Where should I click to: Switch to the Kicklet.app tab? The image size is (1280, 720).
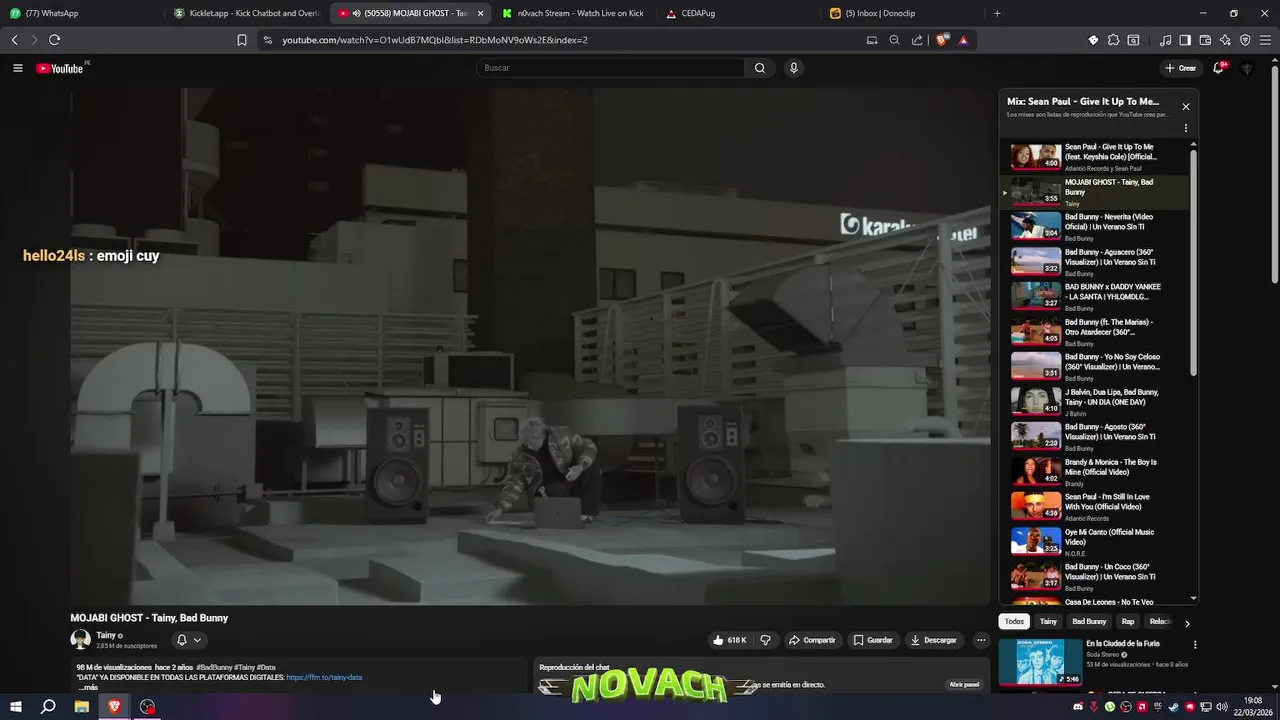point(247,13)
